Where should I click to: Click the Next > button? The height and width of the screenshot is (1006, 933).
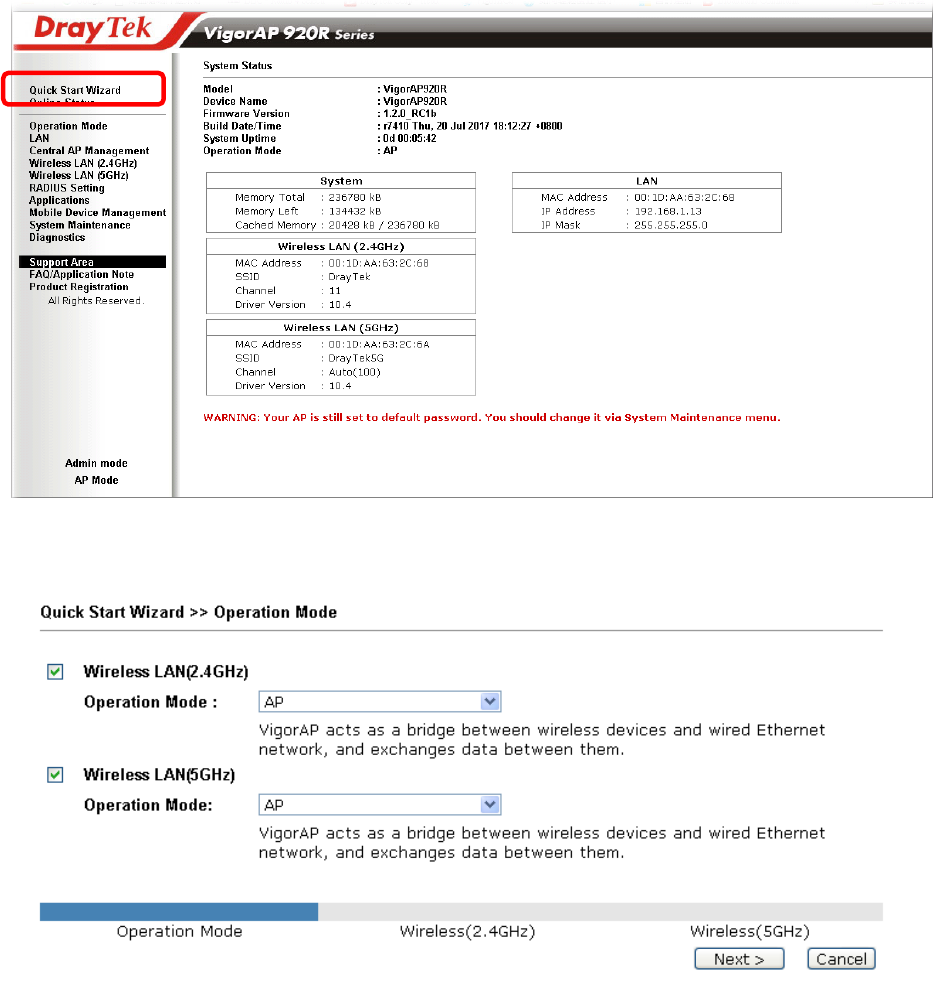(739, 959)
